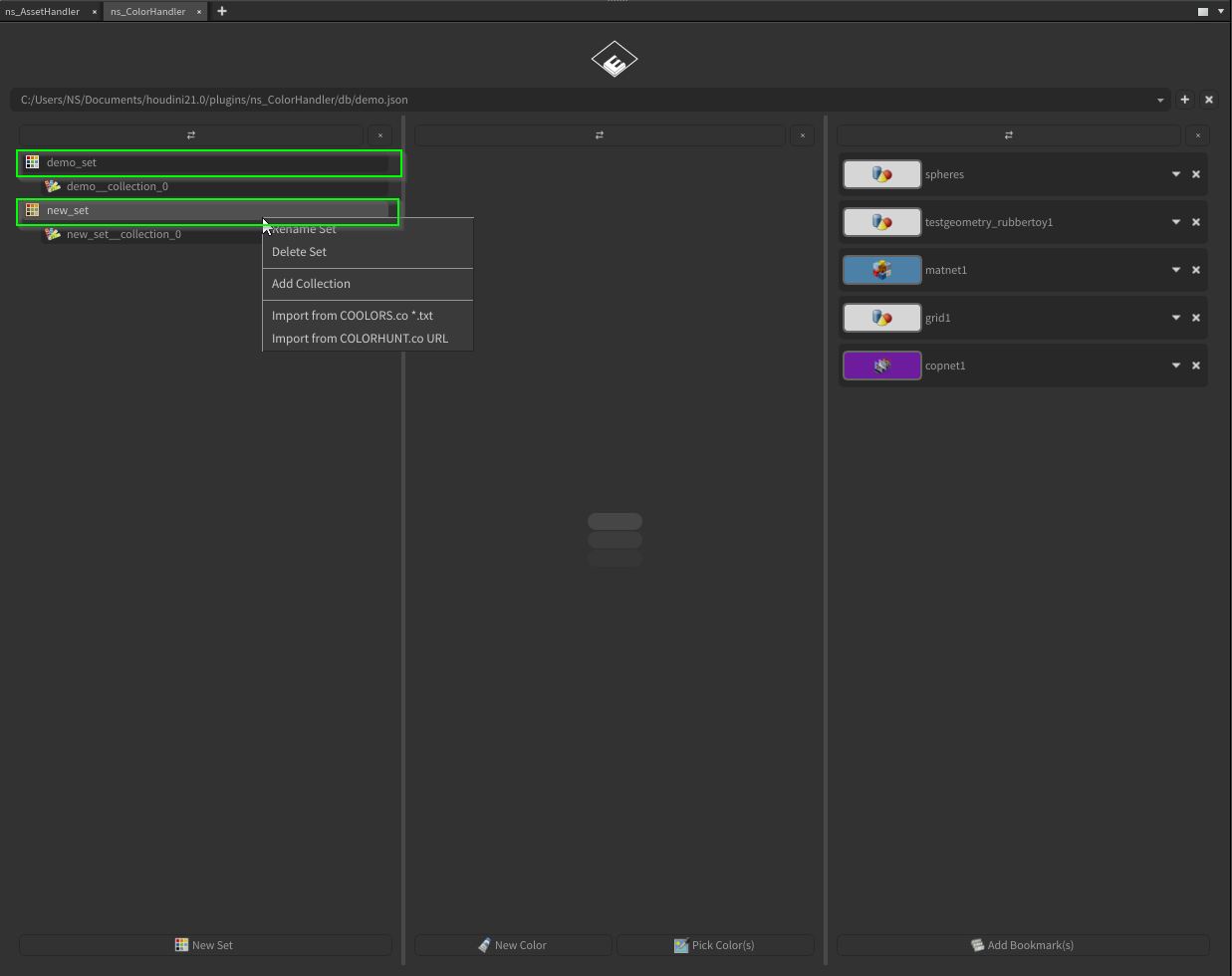Expand the testgeometry_rubbertoy1 bookmark dropdown

pos(1175,222)
